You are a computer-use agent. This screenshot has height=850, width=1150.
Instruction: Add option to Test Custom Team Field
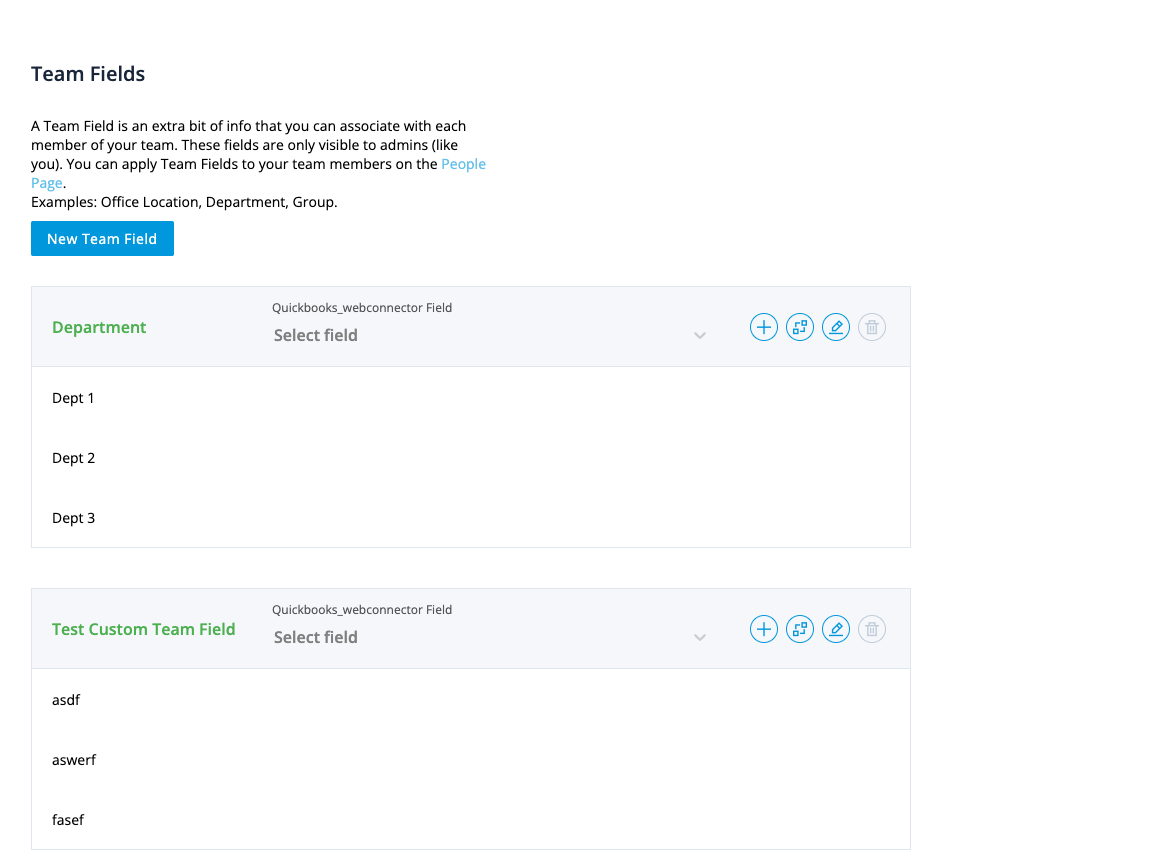click(764, 629)
